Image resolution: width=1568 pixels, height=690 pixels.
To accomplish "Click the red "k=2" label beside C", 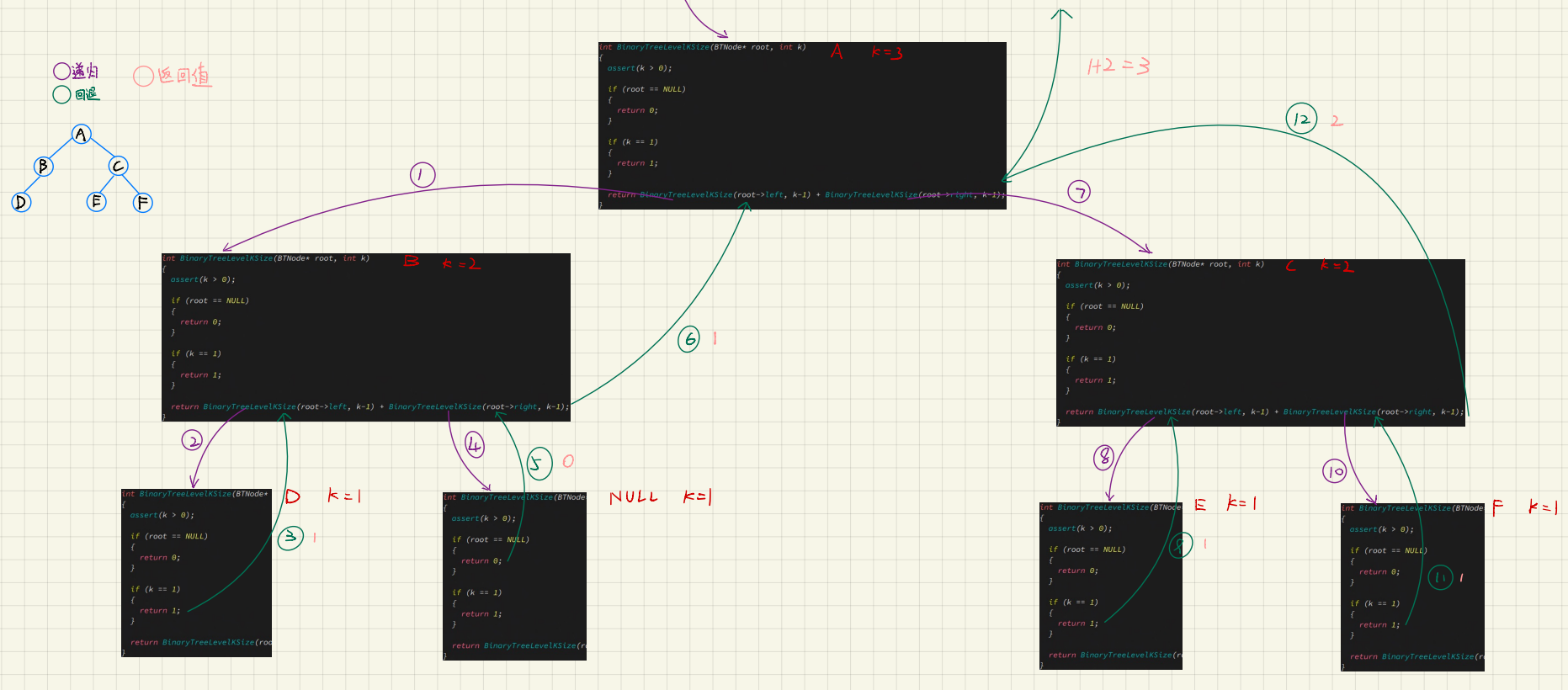I will (x=1337, y=266).
